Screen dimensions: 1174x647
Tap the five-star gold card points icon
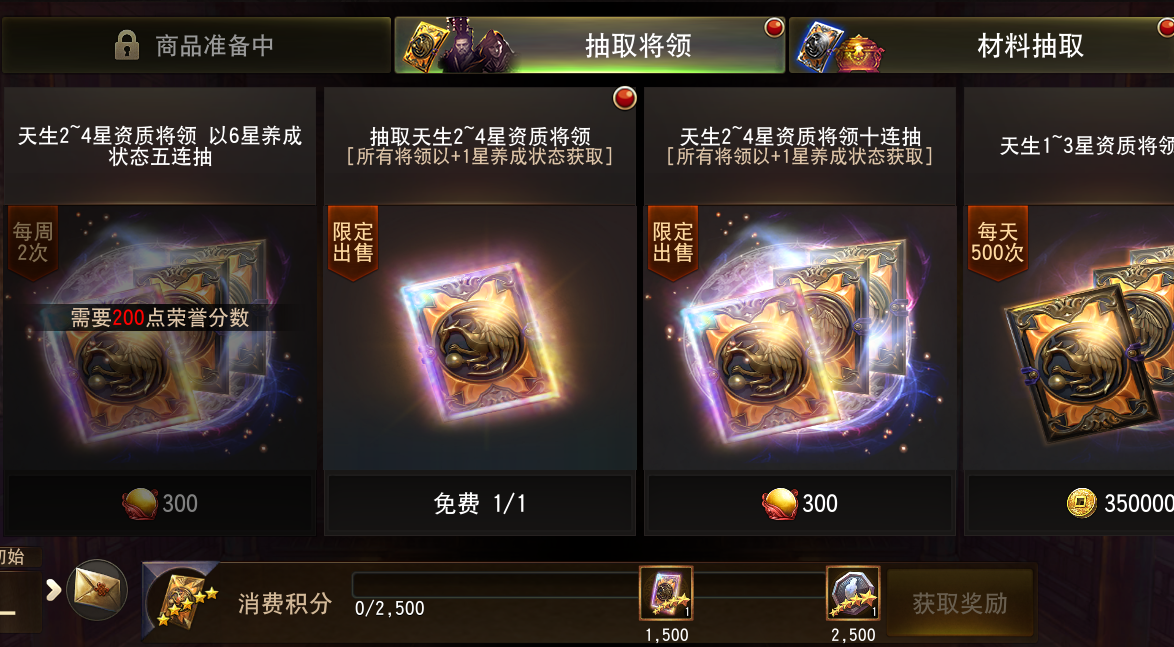click(x=181, y=597)
